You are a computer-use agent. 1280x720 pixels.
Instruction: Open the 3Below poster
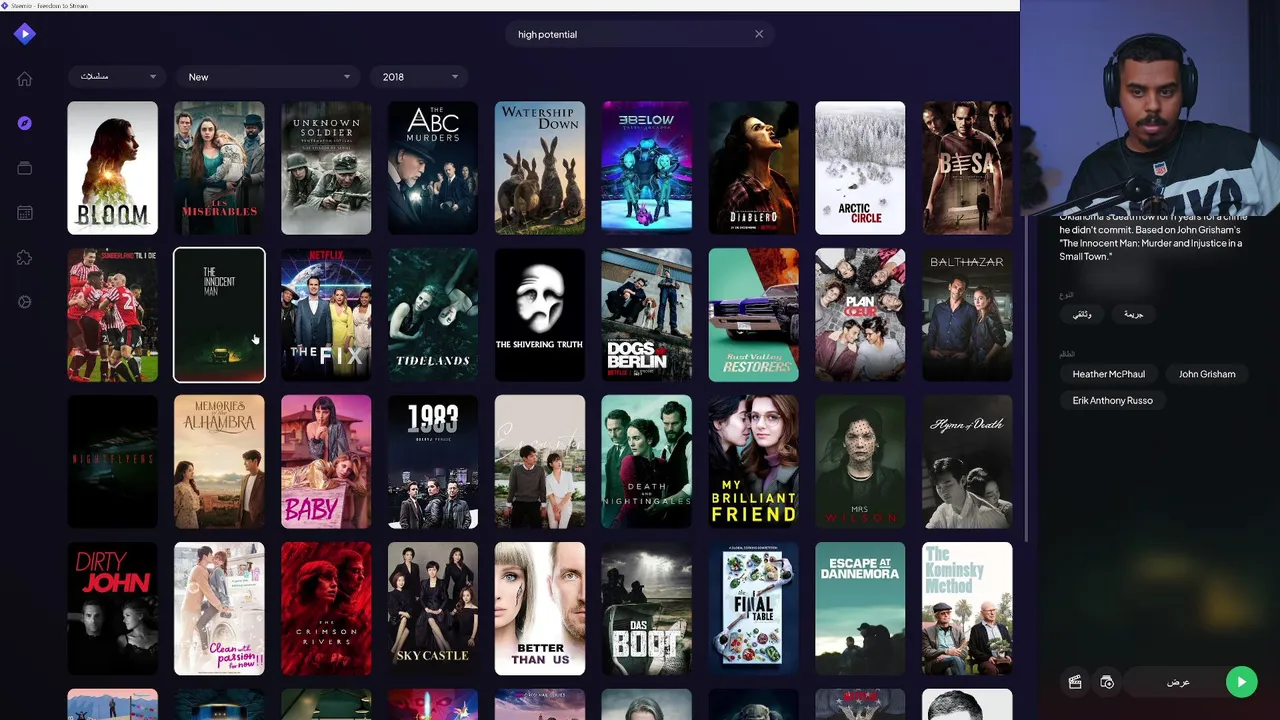pyautogui.click(x=646, y=168)
